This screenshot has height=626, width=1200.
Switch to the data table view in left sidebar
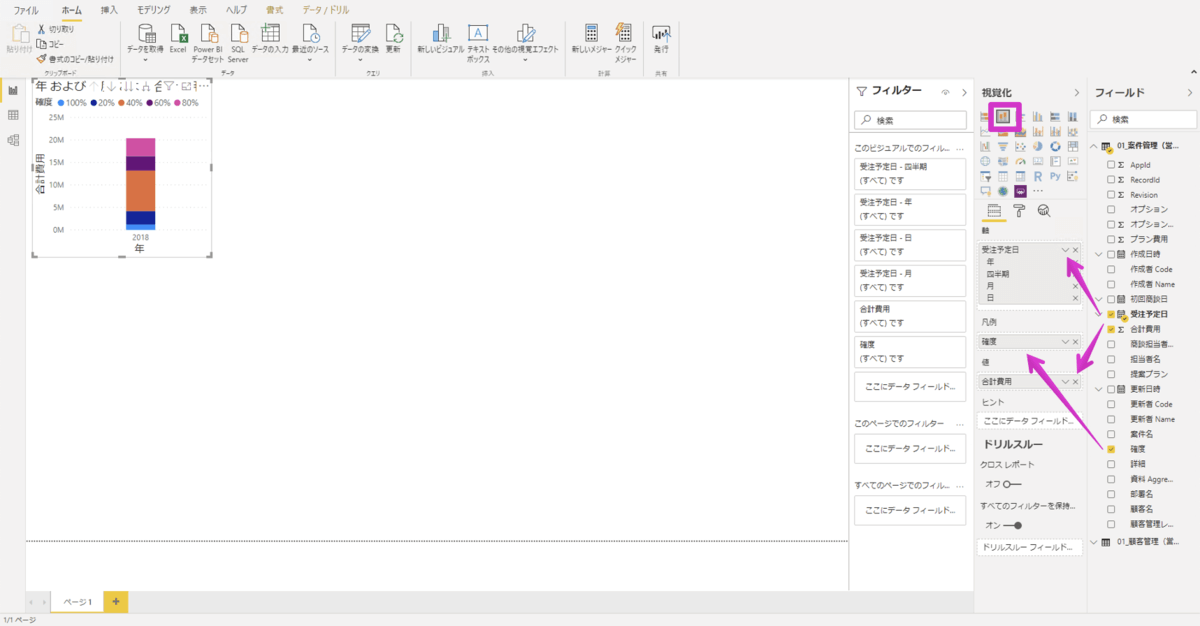pos(13,115)
